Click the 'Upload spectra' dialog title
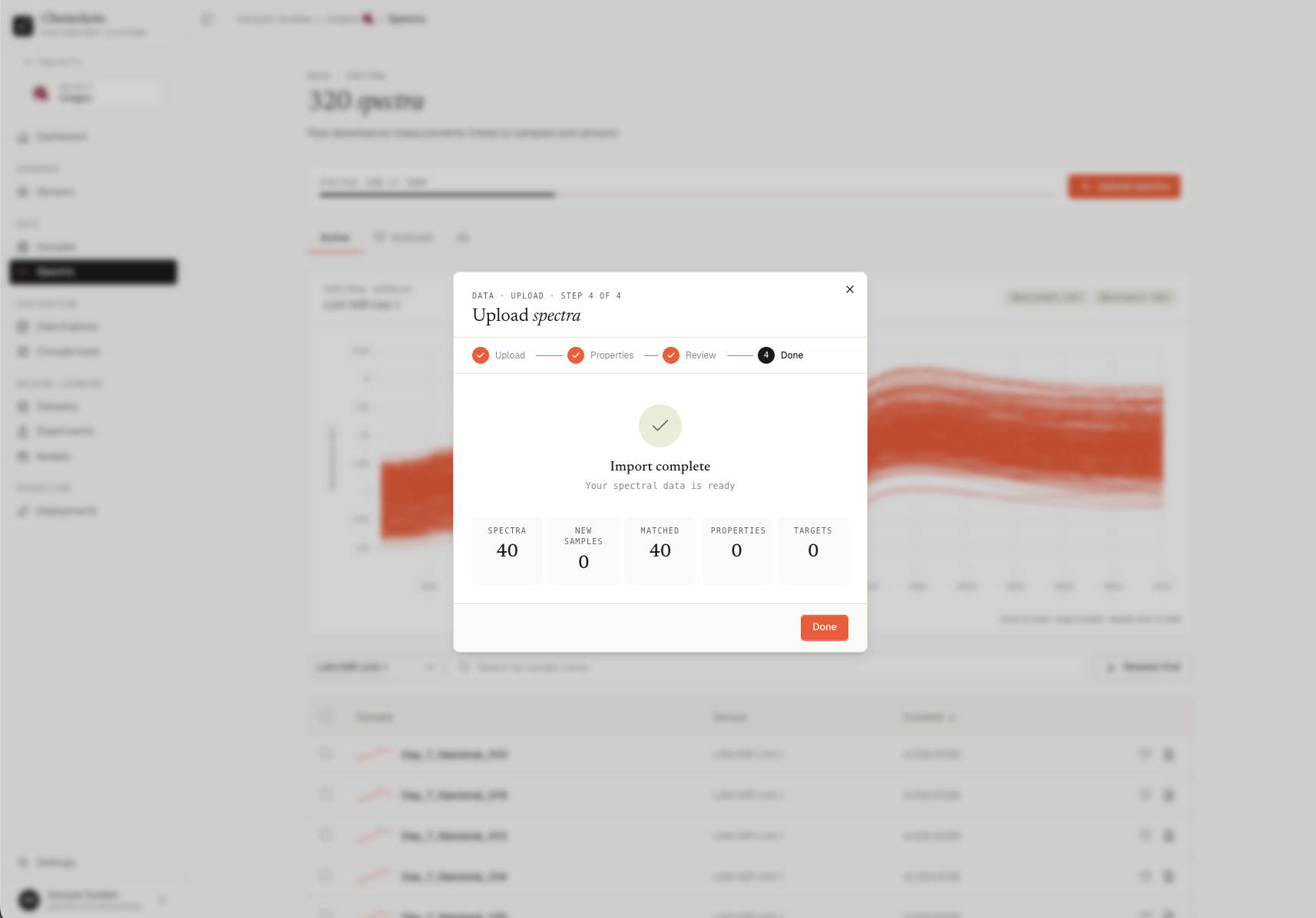 [527, 315]
